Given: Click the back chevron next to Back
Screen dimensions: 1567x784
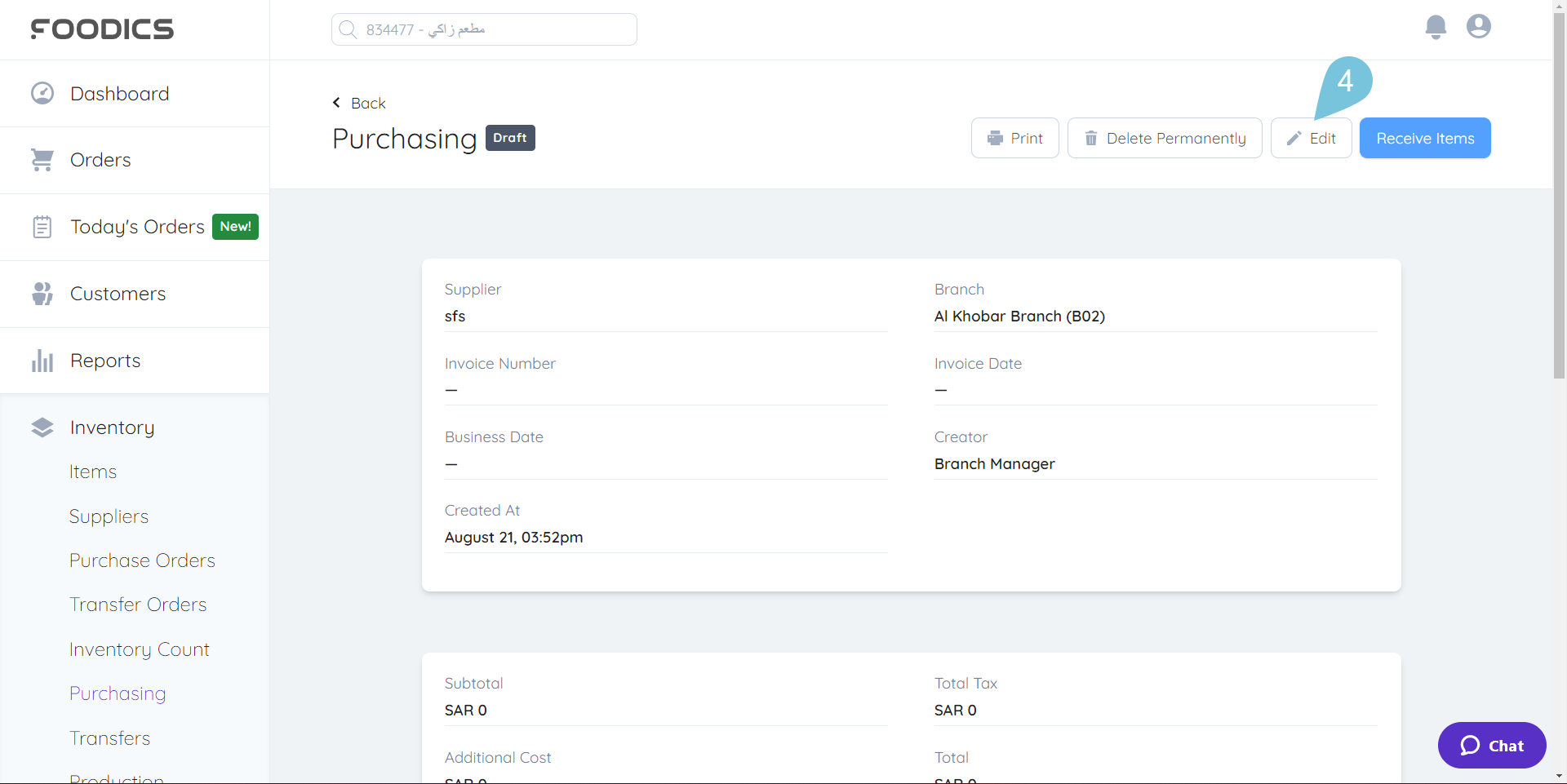Looking at the screenshot, I should pyautogui.click(x=336, y=103).
